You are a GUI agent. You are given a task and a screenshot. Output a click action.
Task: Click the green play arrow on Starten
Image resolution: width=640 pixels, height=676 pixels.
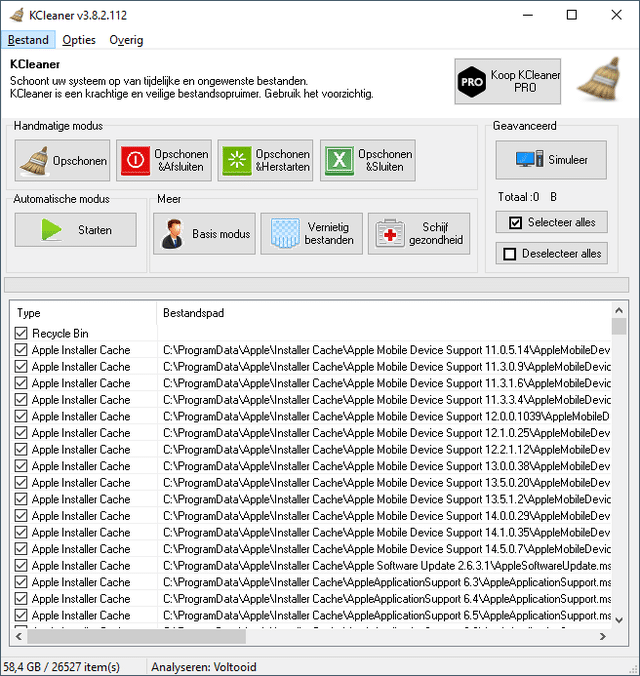(x=51, y=230)
